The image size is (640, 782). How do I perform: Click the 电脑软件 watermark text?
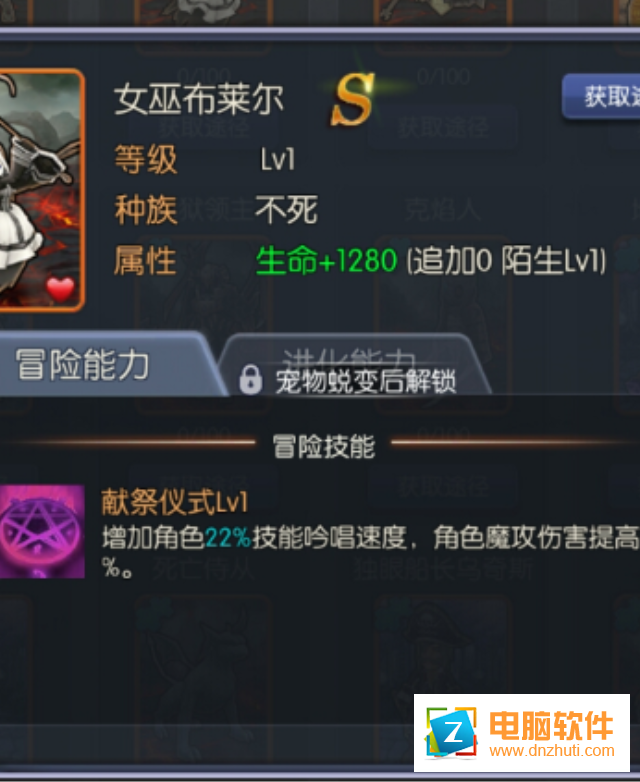coord(551,726)
